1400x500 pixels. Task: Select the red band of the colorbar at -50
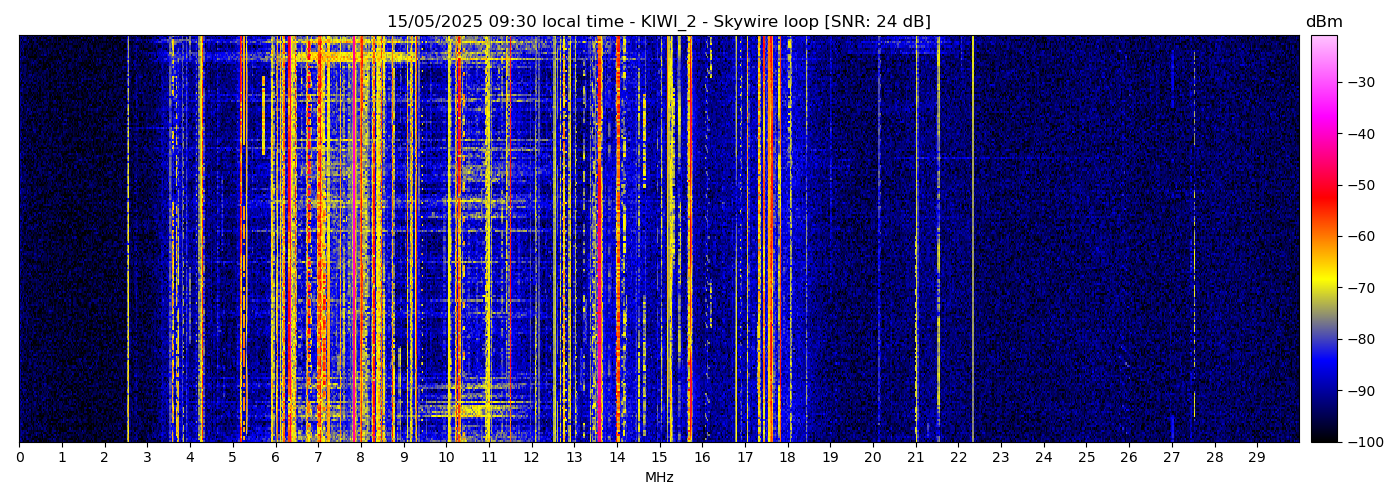pos(1323,185)
